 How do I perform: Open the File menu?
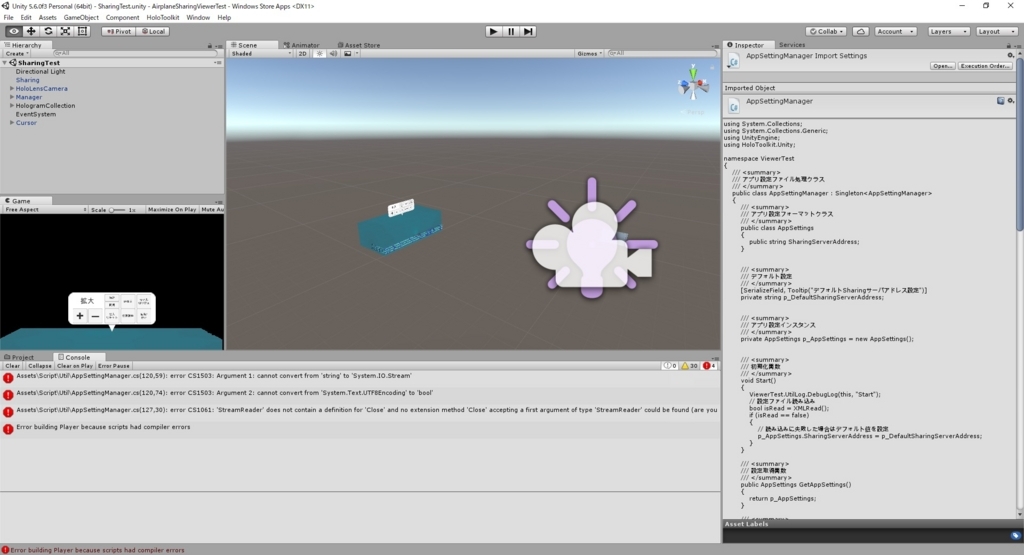pos(8,18)
